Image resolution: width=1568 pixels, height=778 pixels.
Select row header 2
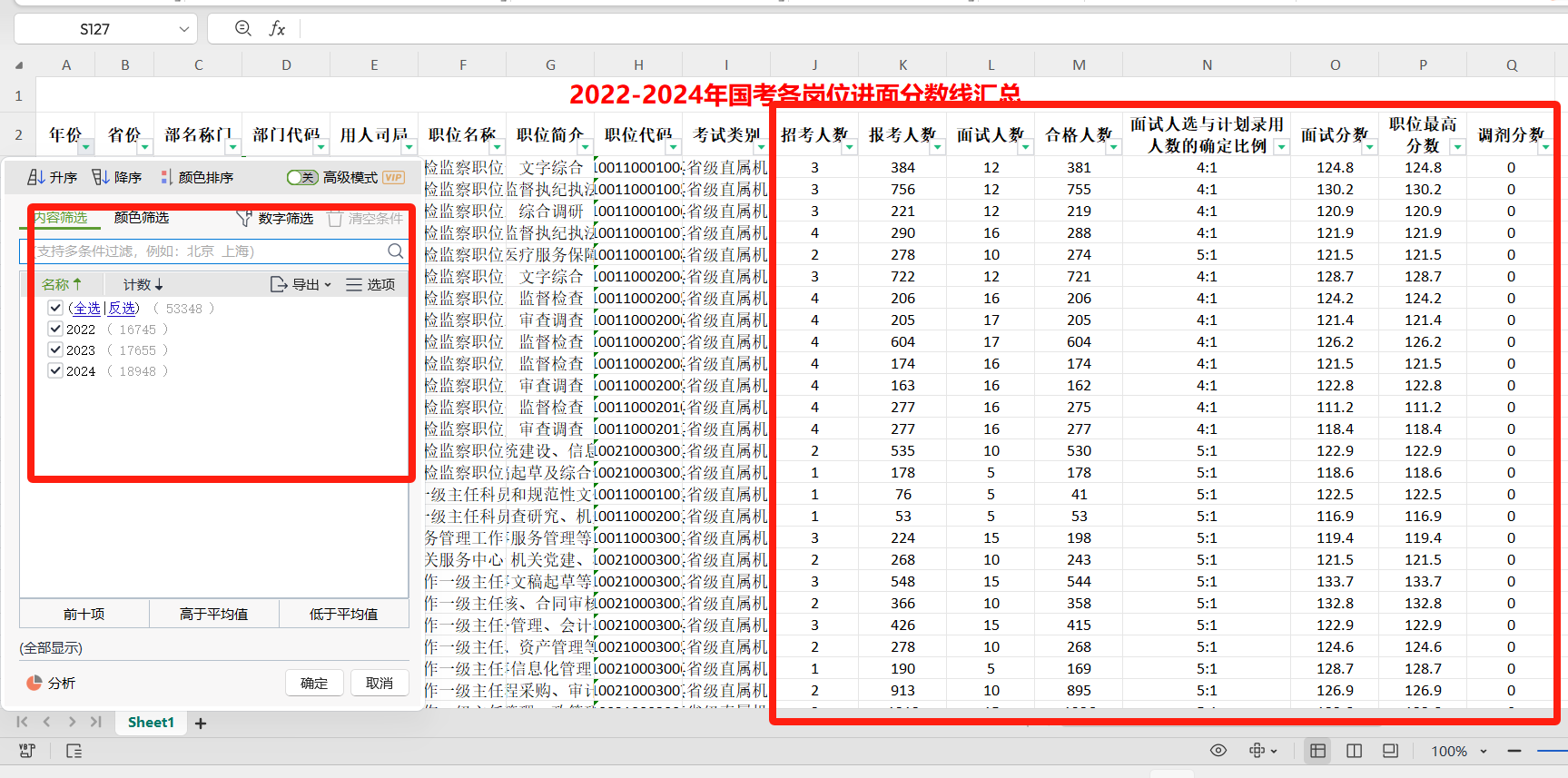18,134
